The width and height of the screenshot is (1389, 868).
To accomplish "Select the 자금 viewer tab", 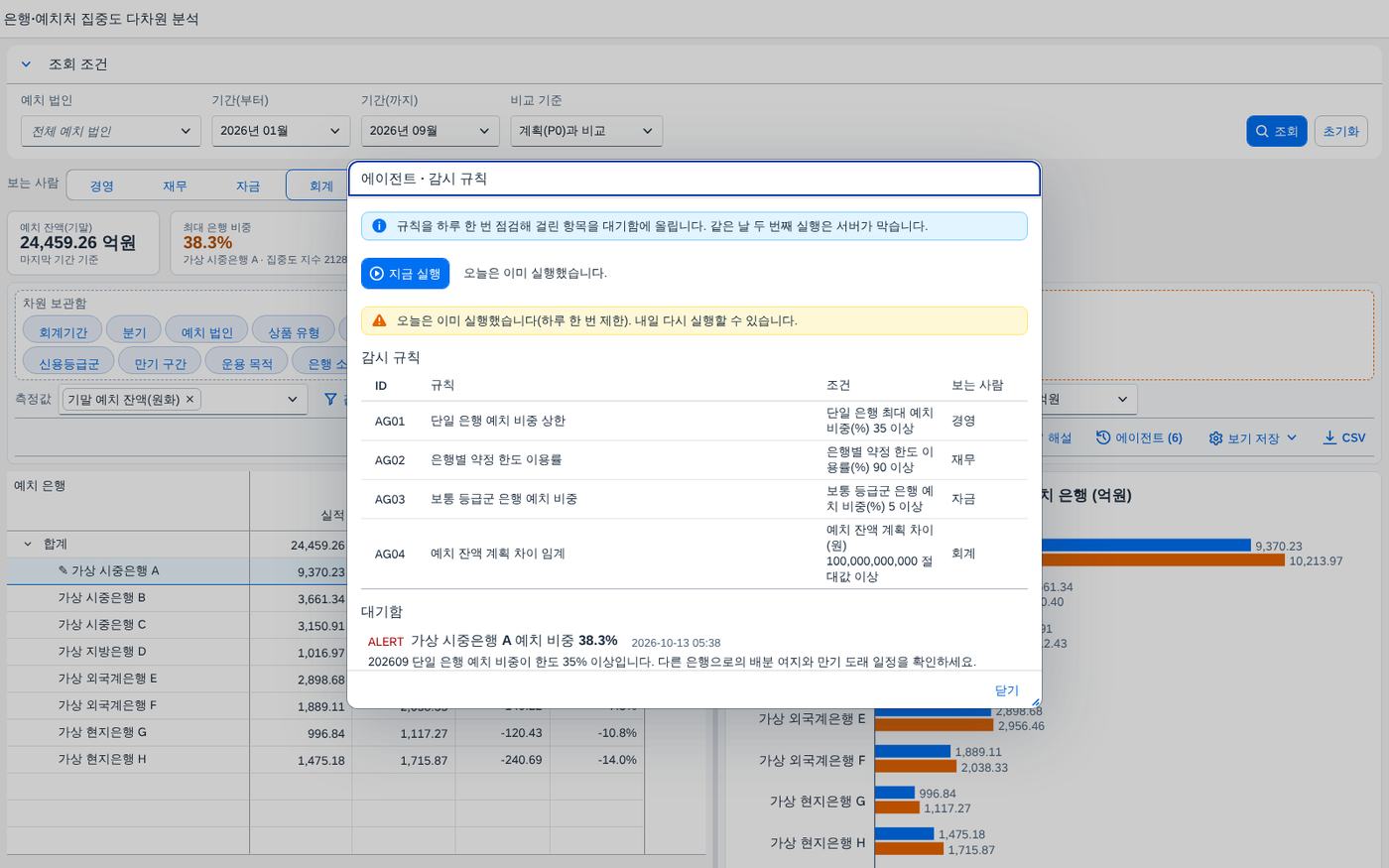I will (x=248, y=186).
